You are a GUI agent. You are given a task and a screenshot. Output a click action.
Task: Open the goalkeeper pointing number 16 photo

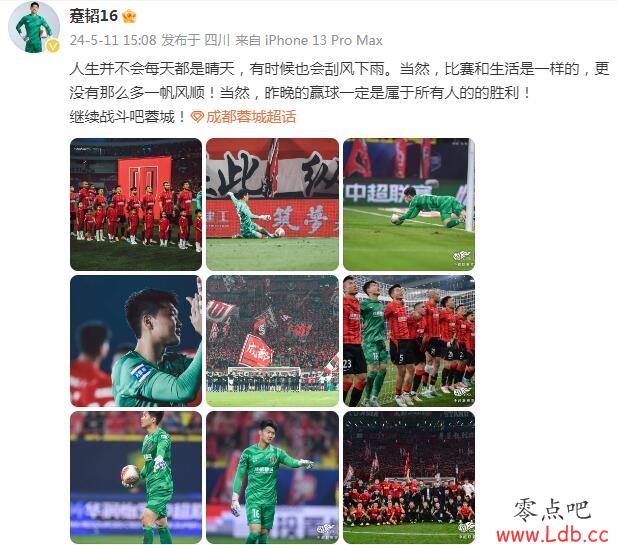pyautogui.click(x=272, y=478)
